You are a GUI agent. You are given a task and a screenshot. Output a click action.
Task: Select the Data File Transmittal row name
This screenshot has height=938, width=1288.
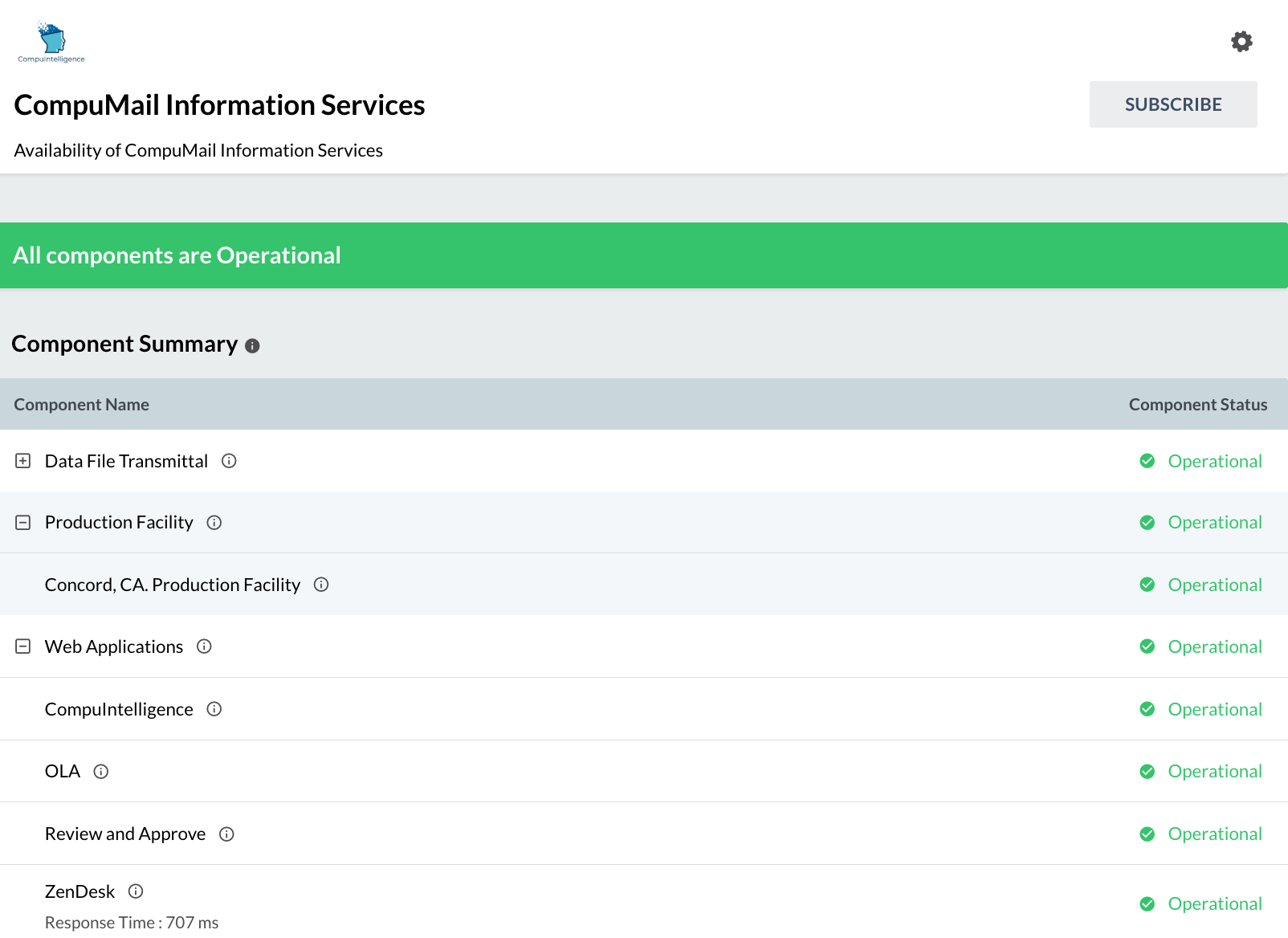tap(126, 461)
